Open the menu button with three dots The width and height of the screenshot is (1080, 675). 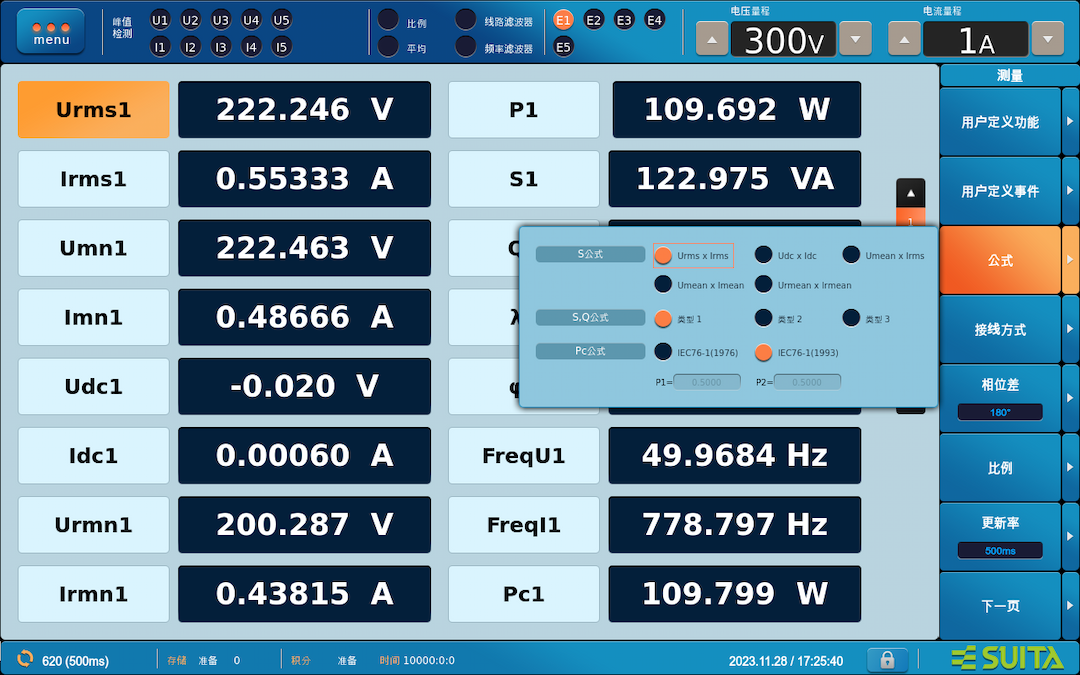51,32
